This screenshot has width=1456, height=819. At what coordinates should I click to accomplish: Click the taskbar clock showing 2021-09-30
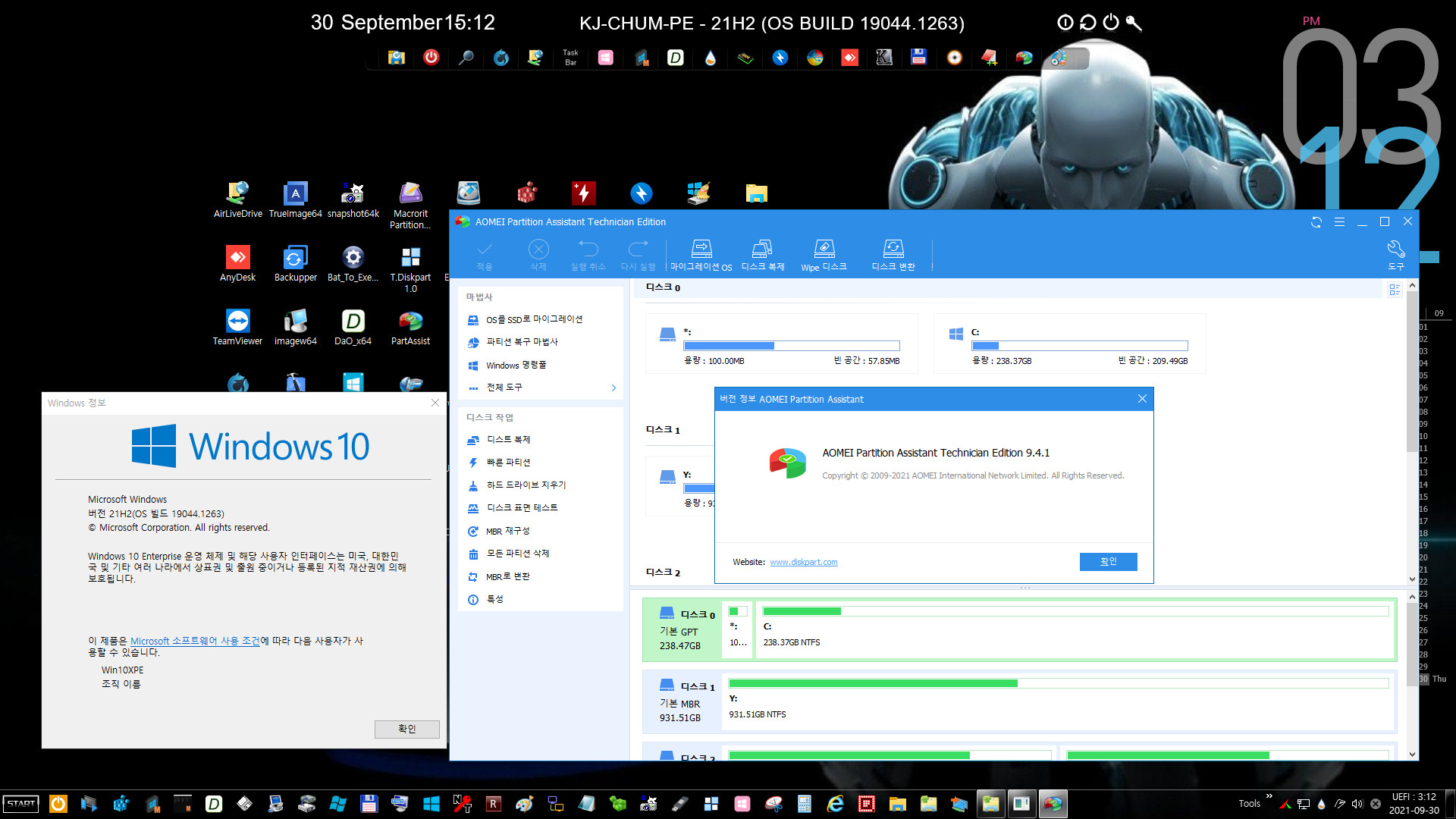pyautogui.click(x=1414, y=803)
